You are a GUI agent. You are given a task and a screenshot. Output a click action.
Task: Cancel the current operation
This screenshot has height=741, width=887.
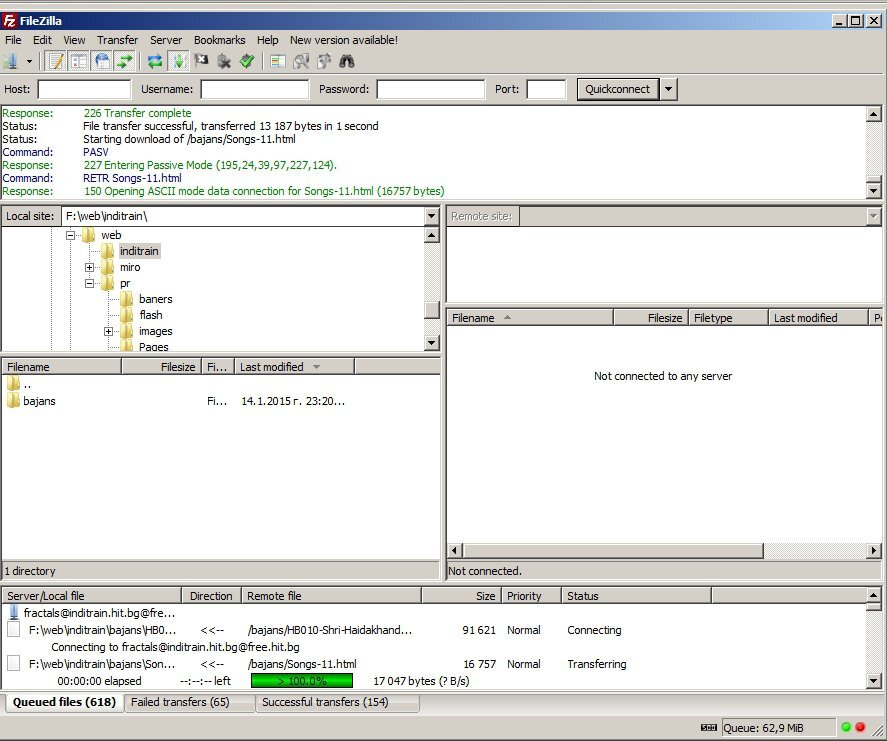pos(201,61)
